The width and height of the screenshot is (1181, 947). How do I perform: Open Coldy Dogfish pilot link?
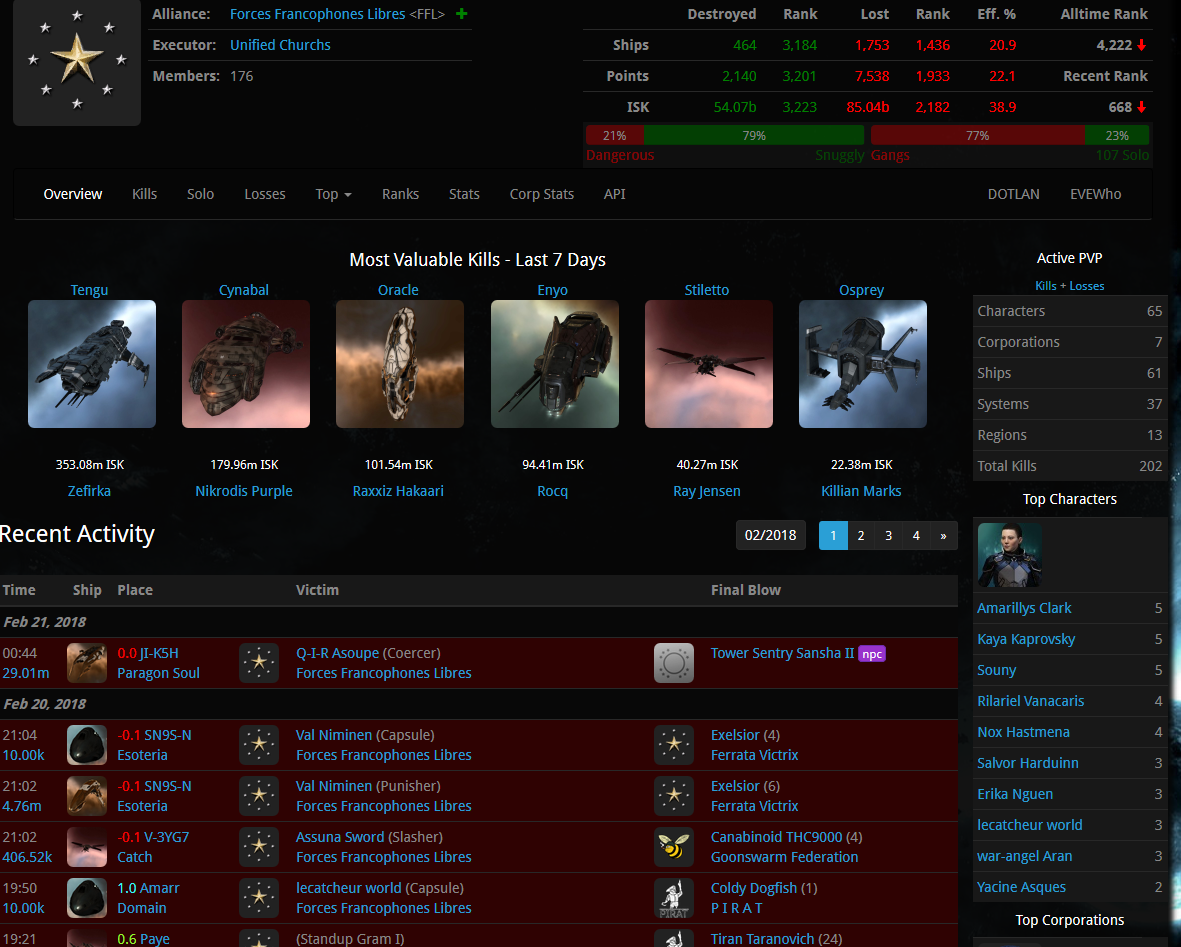point(754,888)
